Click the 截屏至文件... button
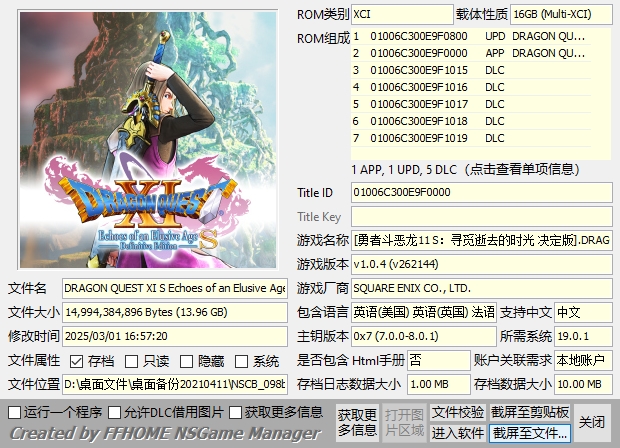 click(530, 433)
